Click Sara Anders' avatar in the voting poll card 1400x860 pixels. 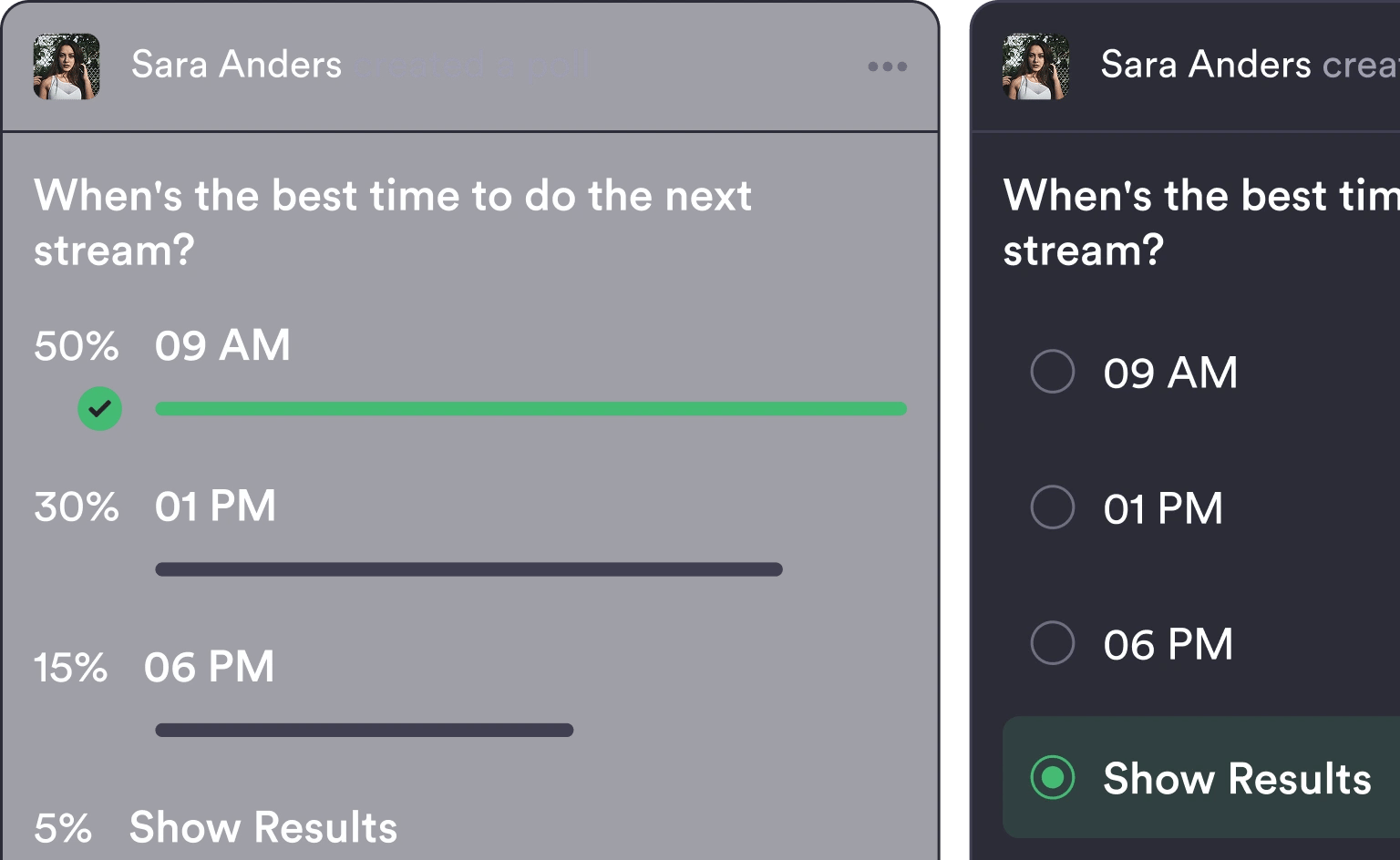click(1035, 67)
